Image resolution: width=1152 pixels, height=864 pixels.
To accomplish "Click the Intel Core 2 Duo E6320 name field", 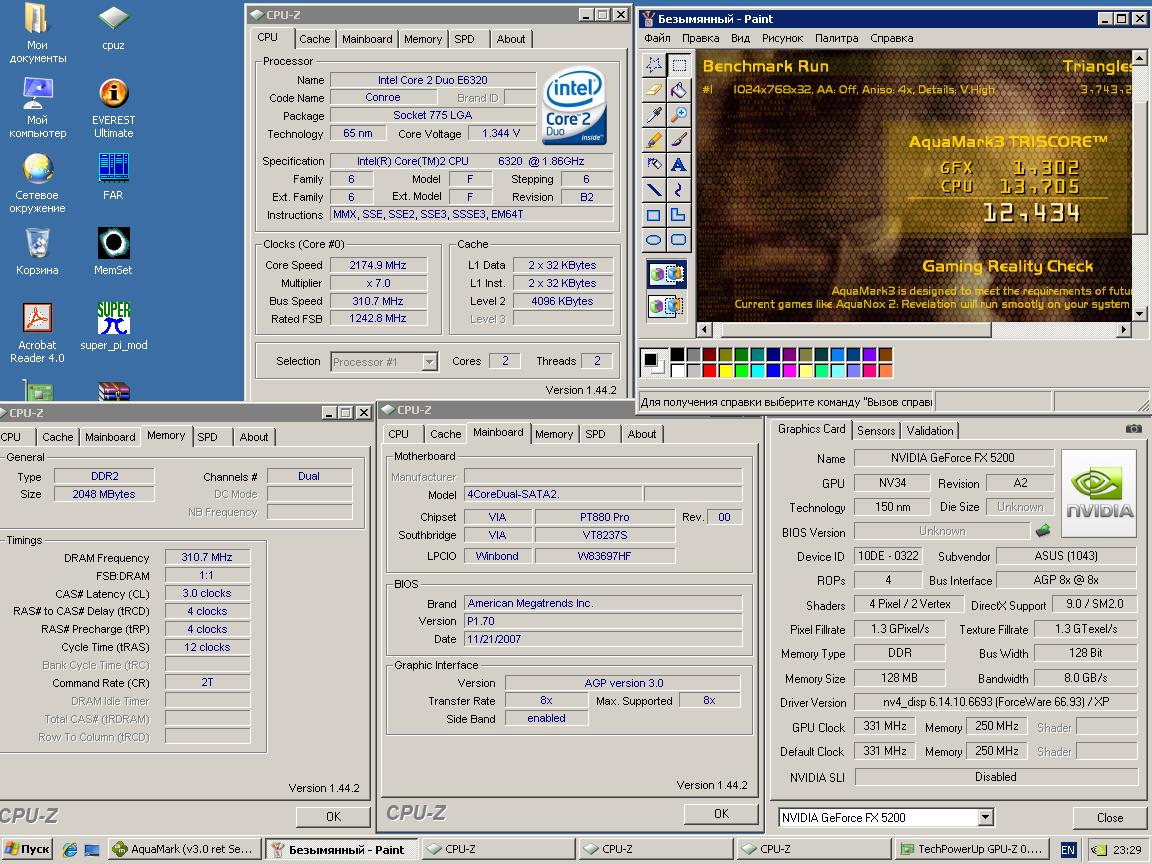I will coord(433,80).
